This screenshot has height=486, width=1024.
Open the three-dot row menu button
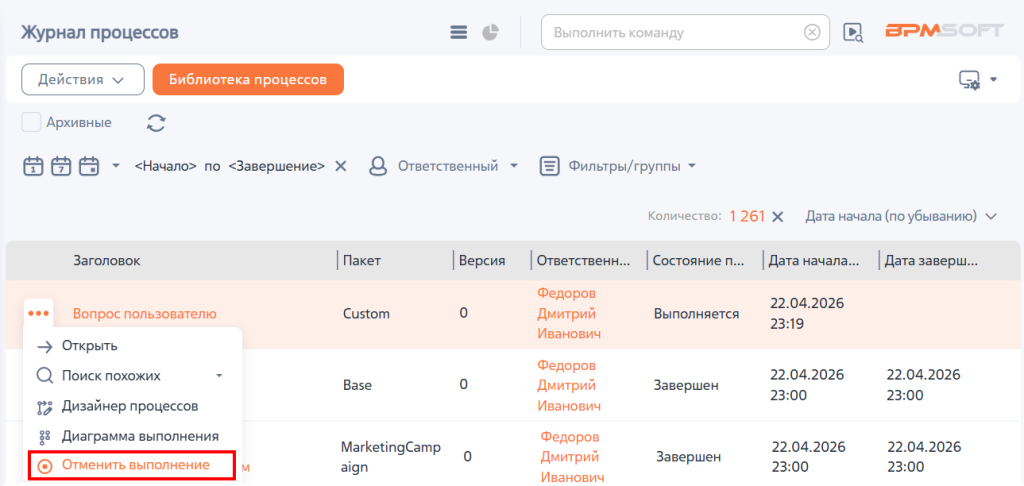tap(39, 314)
